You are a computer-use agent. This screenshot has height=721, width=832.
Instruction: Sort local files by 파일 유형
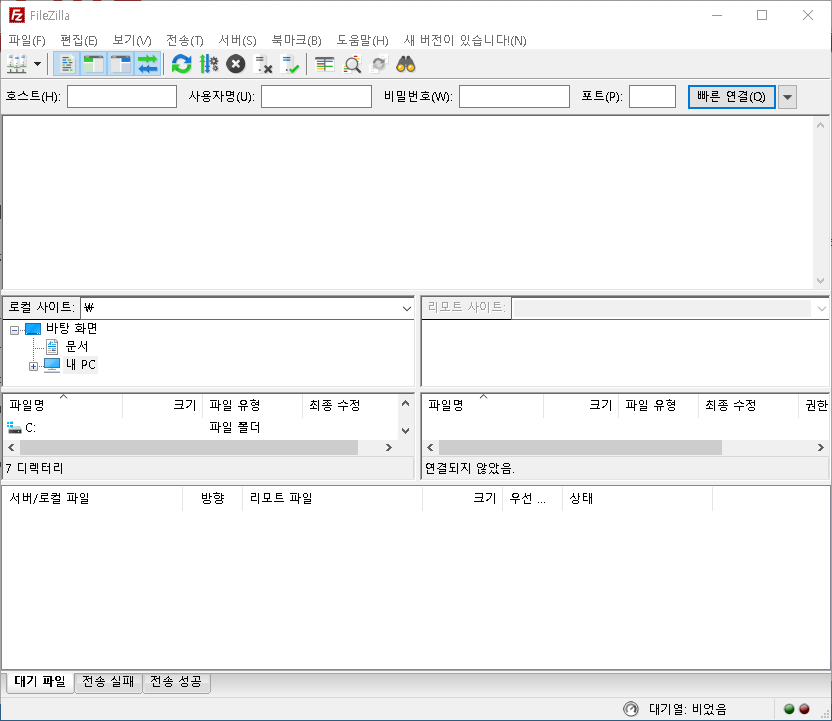pos(253,405)
